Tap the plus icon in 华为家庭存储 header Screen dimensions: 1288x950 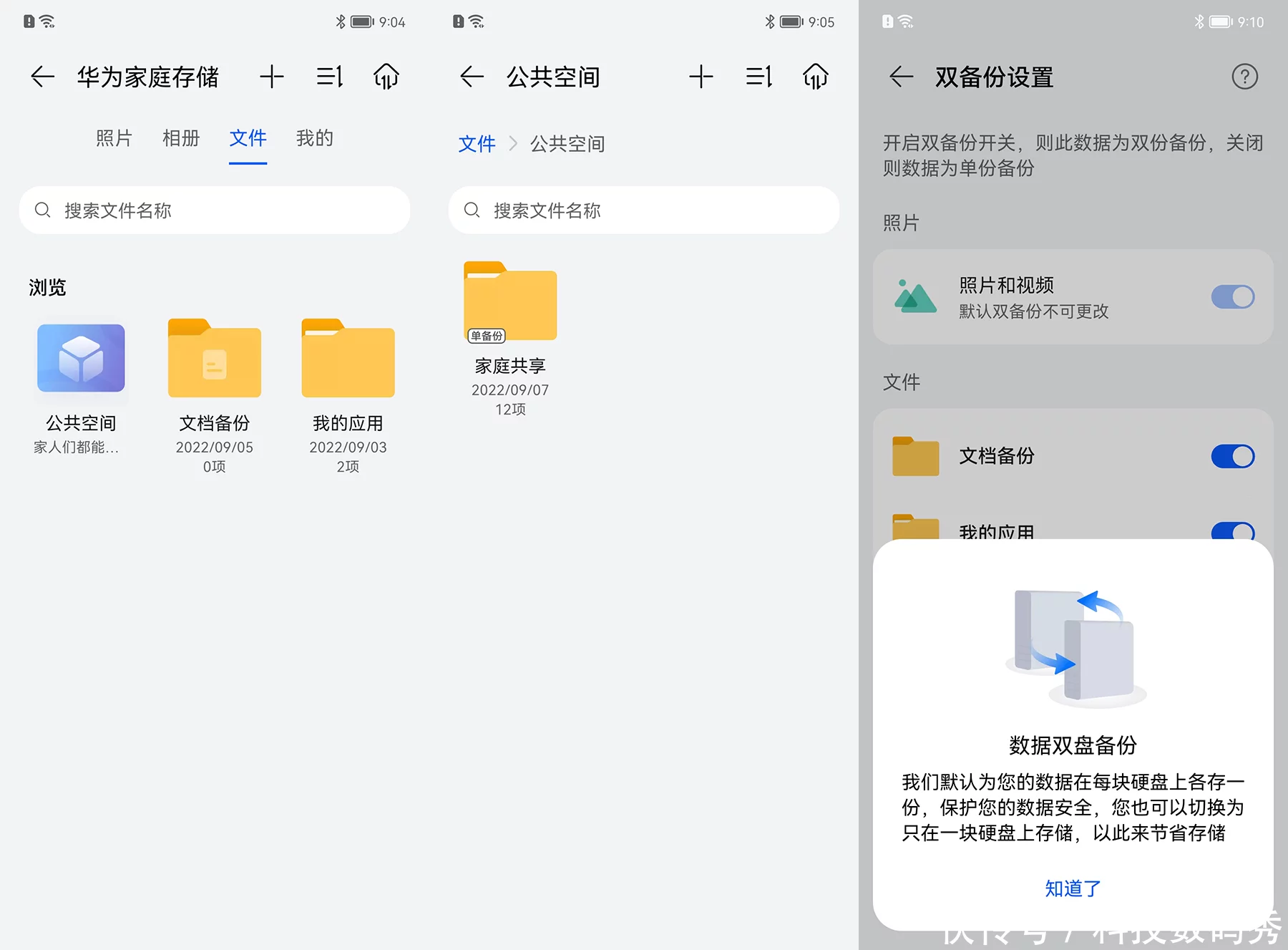(x=272, y=77)
